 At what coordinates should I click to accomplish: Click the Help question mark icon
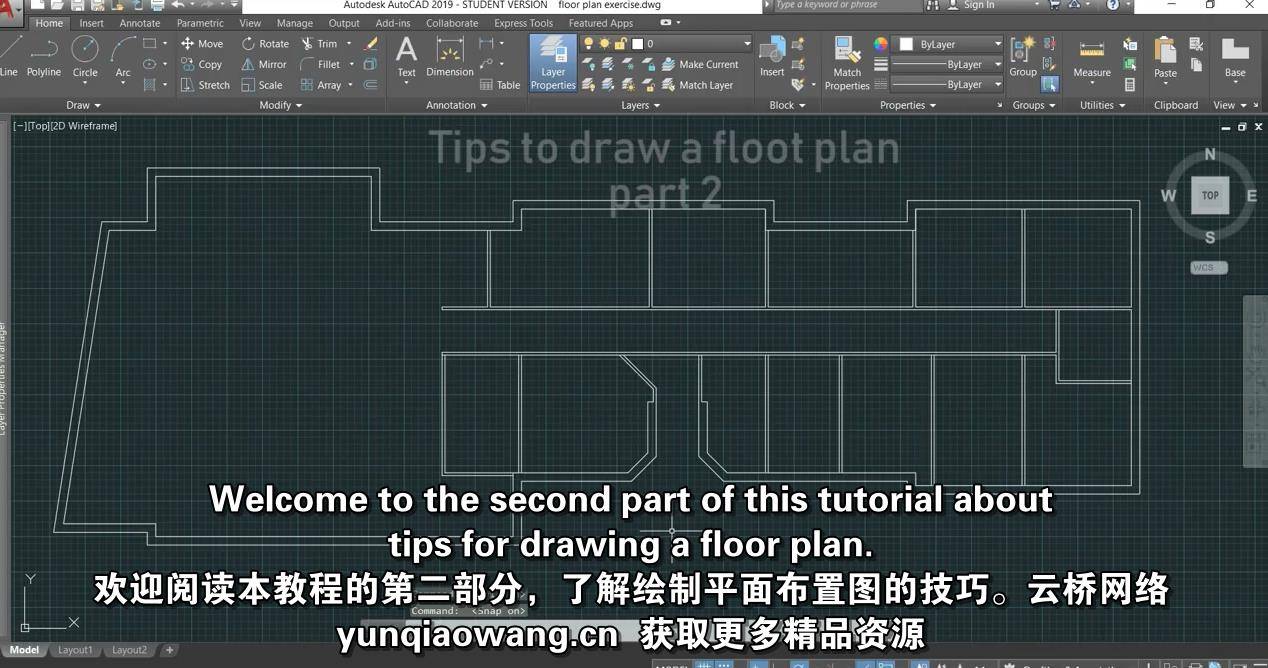tap(1113, 5)
